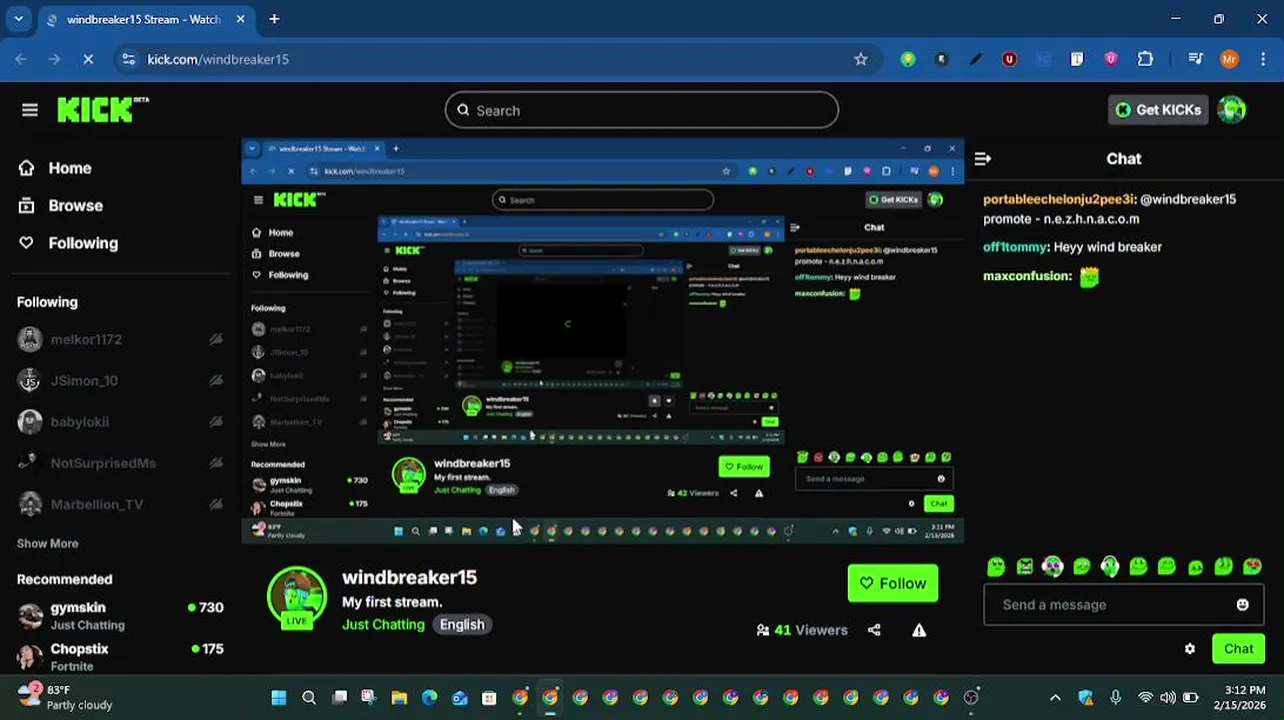Toggle JSimon_10 offline indicator icon
Viewport: 1284px width, 720px height.
coord(215,380)
